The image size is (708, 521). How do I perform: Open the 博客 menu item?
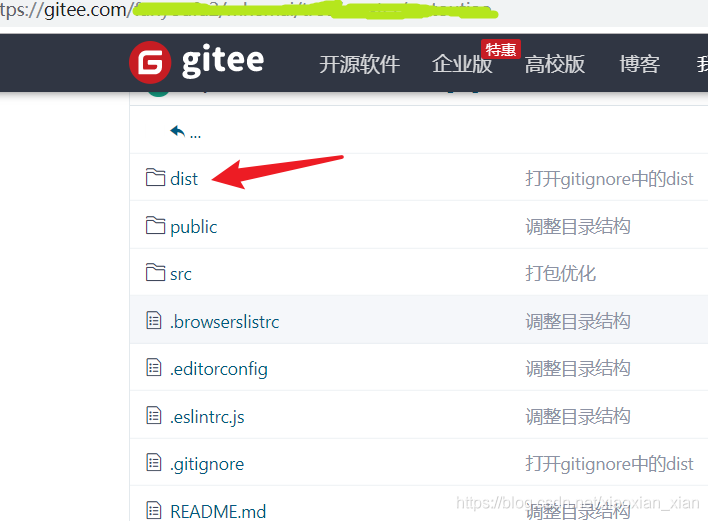(640, 64)
